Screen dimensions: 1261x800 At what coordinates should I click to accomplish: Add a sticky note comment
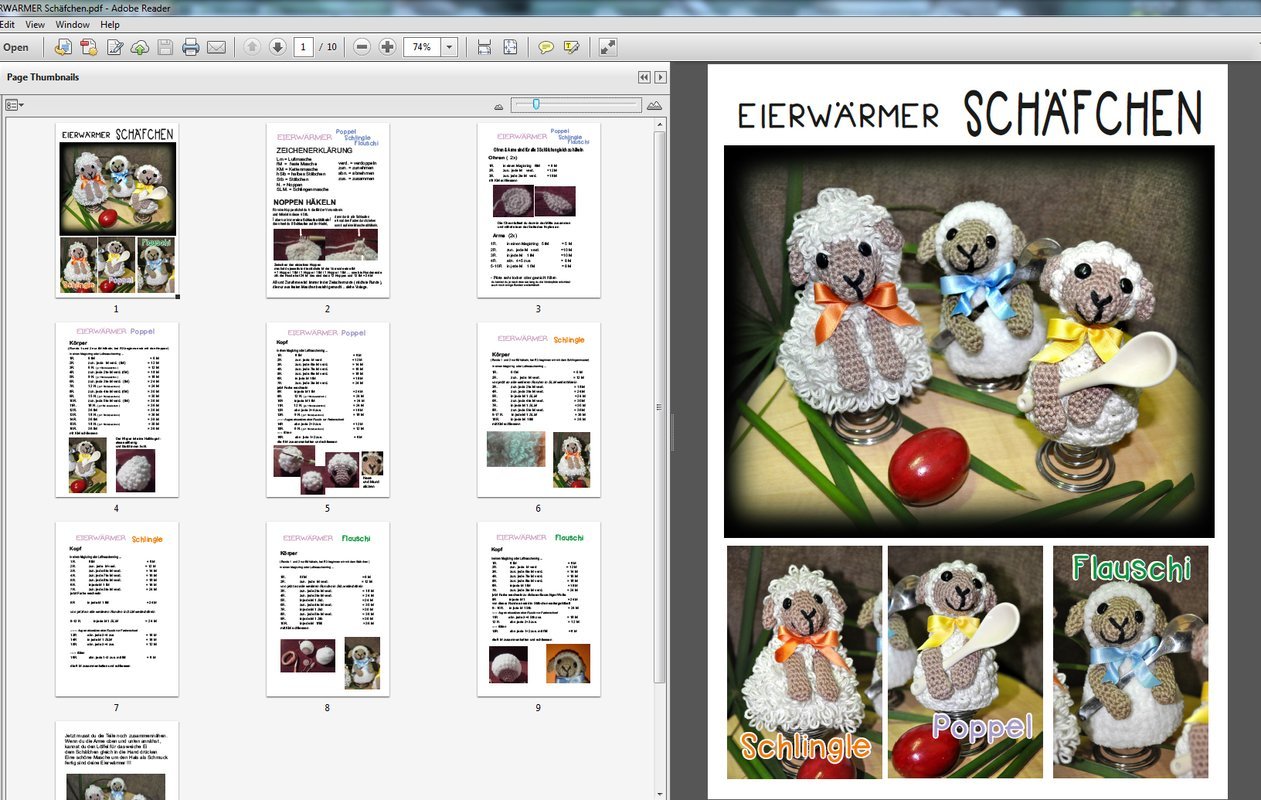pyautogui.click(x=546, y=47)
